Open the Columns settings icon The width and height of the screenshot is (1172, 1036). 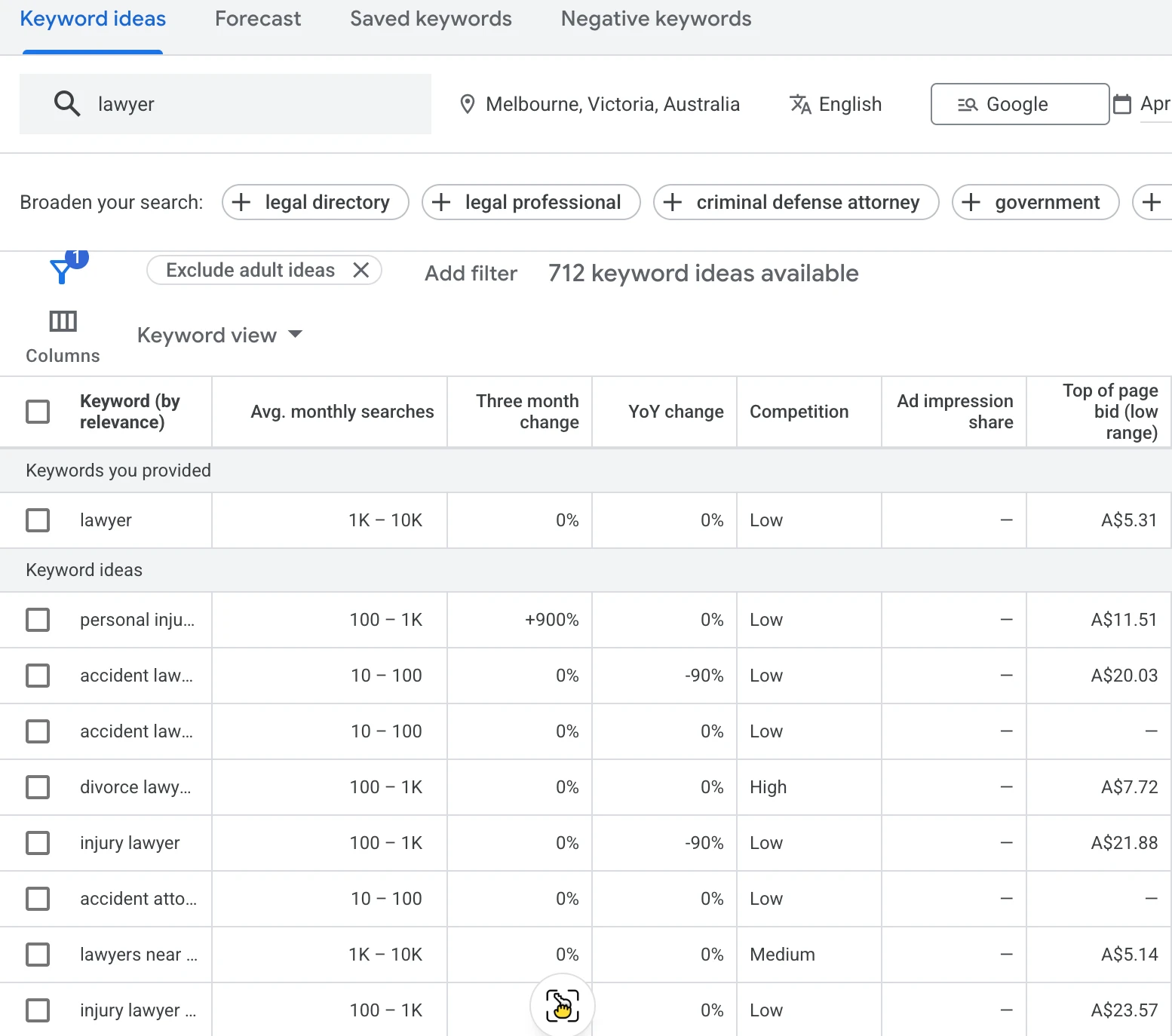[63, 321]
